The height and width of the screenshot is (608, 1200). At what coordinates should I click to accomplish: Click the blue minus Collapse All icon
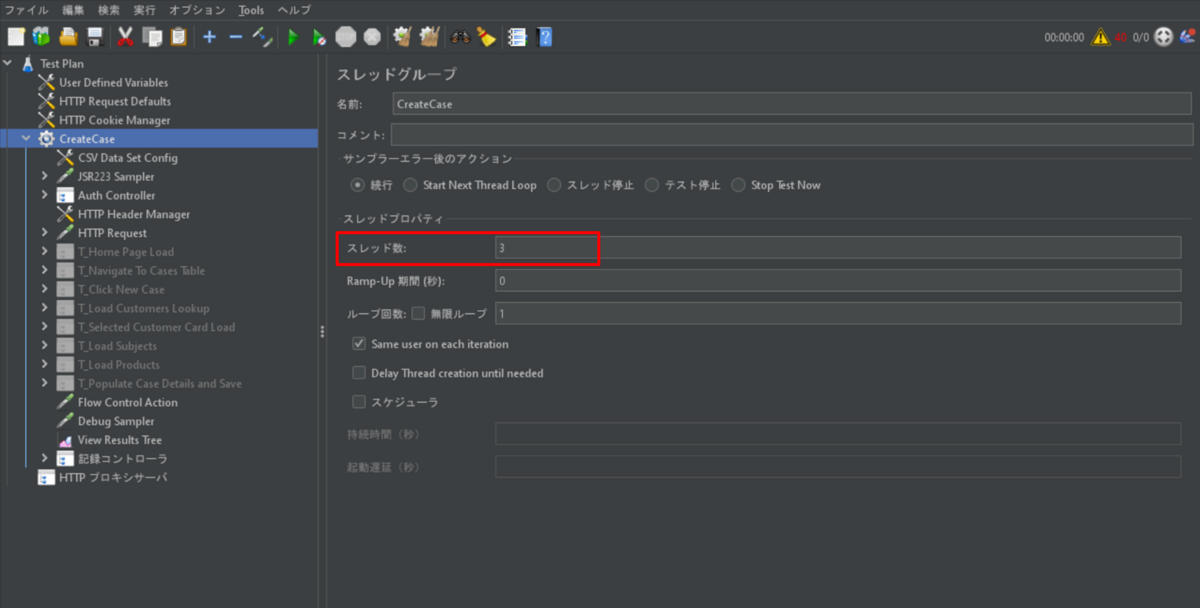[236, 37]
